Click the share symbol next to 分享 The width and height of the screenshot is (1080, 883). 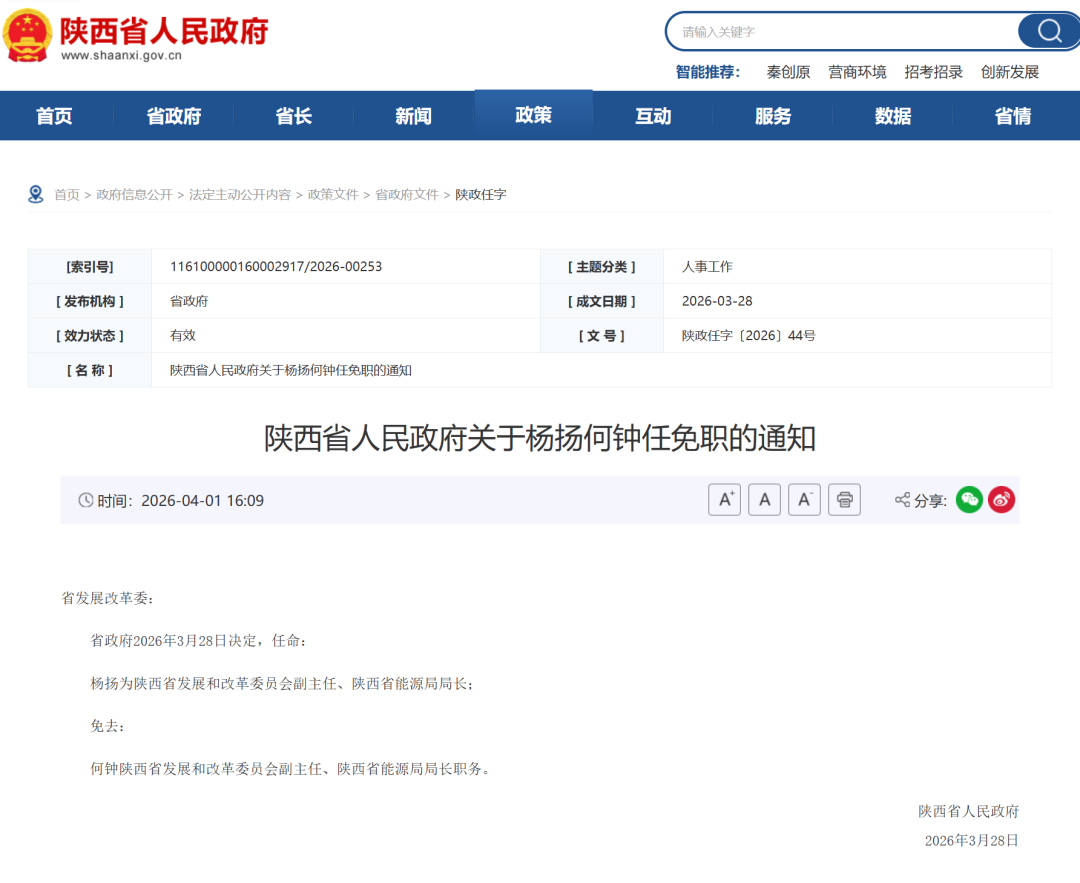click(x=901, y=499)
